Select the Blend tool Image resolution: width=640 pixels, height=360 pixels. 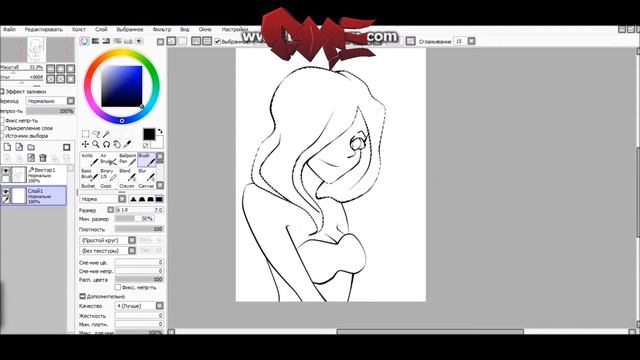click(127, 174)
